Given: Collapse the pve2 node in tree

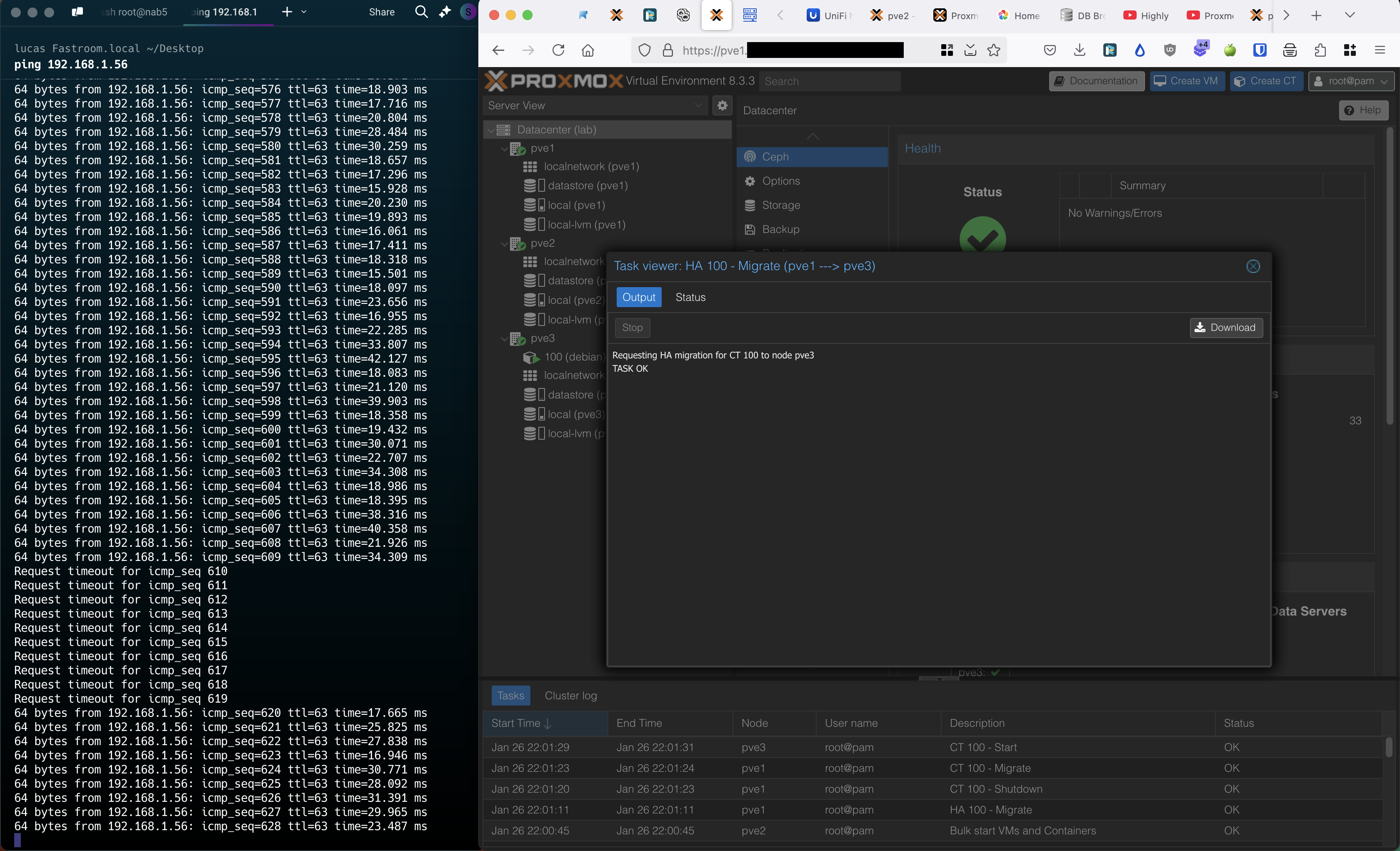Looking at the screenshot, I should click(x=503, y=244).
